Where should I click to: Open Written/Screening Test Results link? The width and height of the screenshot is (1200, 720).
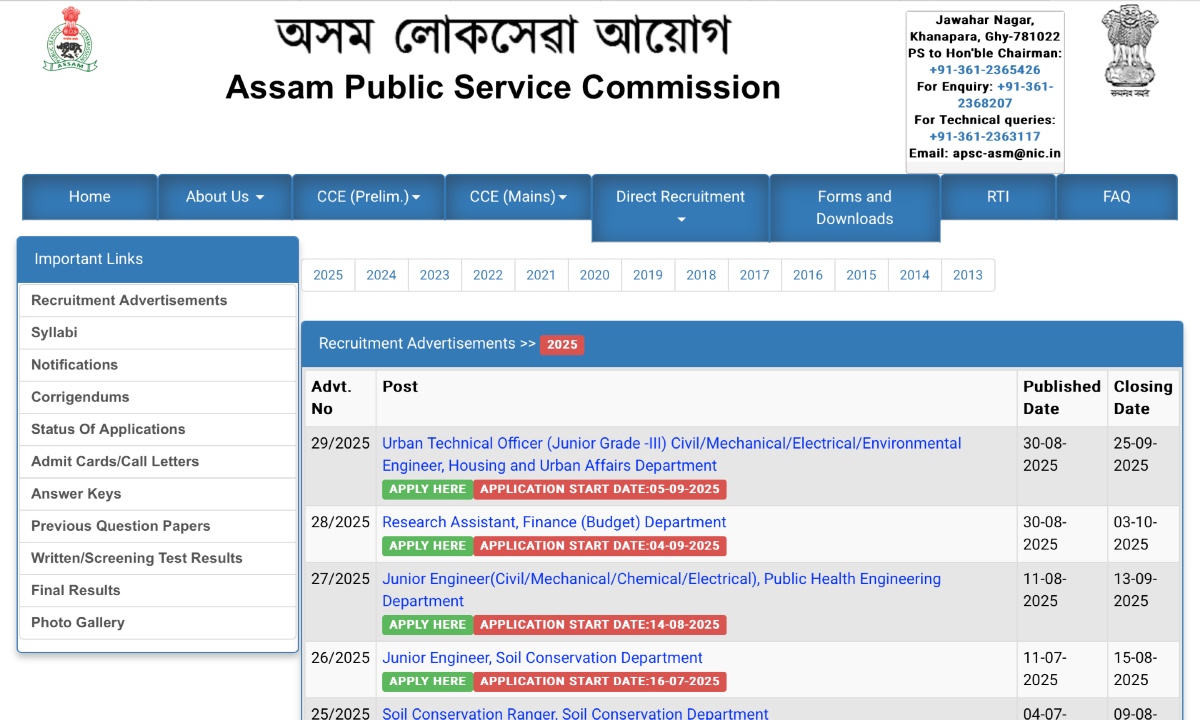click(x=158, y=558)
